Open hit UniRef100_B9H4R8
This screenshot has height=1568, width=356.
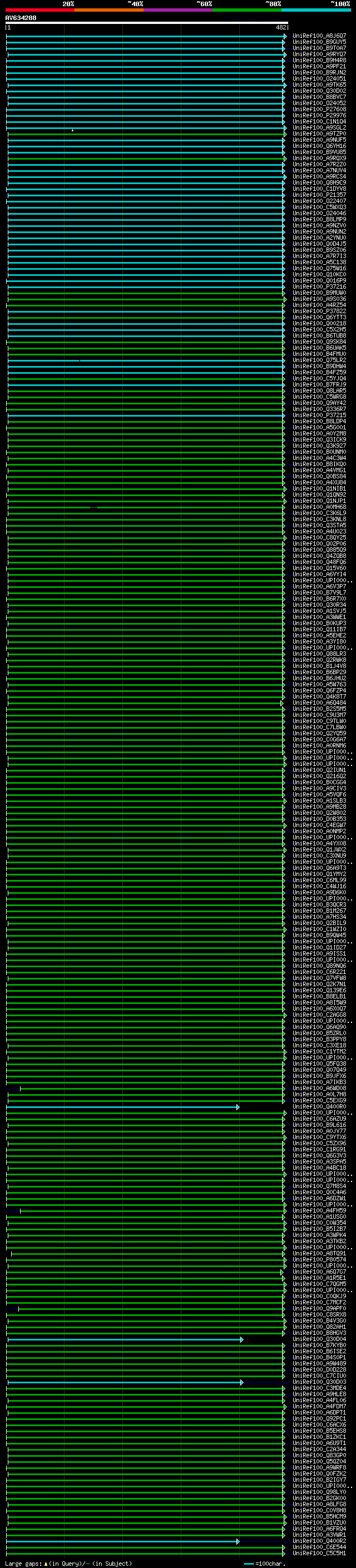[319, 60]
